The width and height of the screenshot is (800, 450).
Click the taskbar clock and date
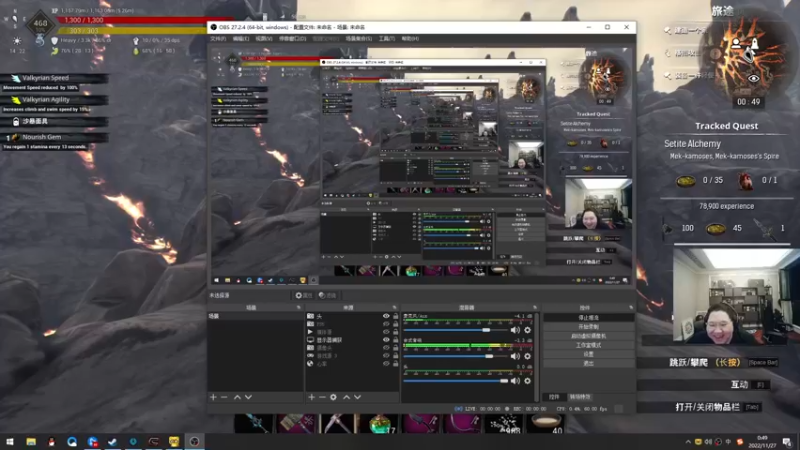coord(762,442)
